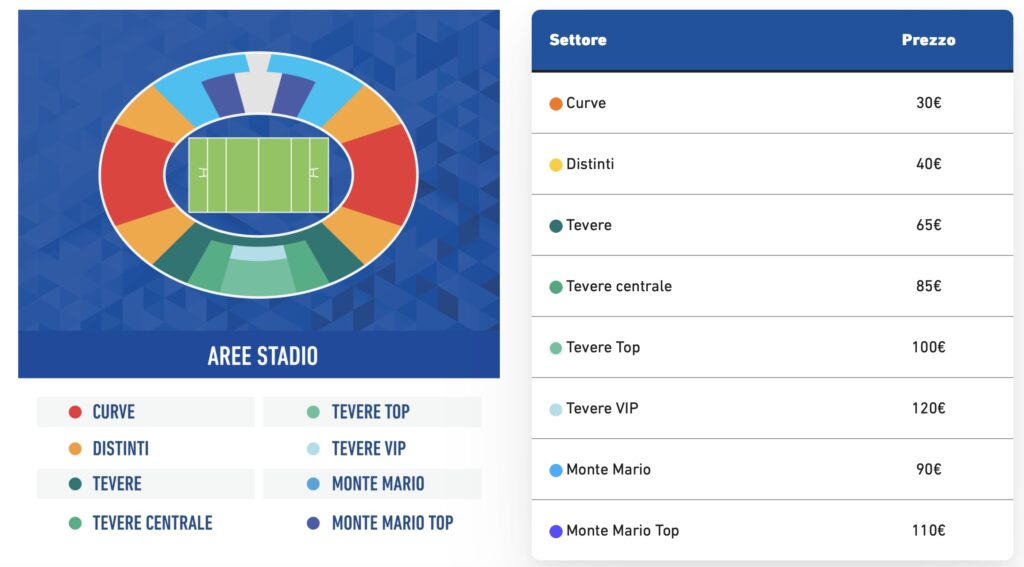Click the MONTE MARIO TOP legend dot
This screenshot has height=567, width=1024.
pyautogui.click(x=313, y=523)
